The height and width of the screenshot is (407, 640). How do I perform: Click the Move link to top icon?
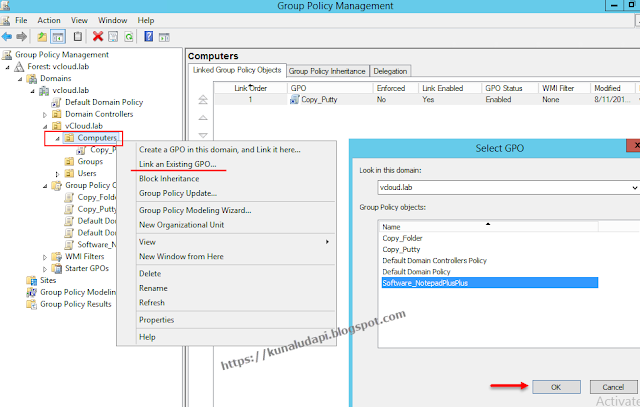tap(203, 99)
